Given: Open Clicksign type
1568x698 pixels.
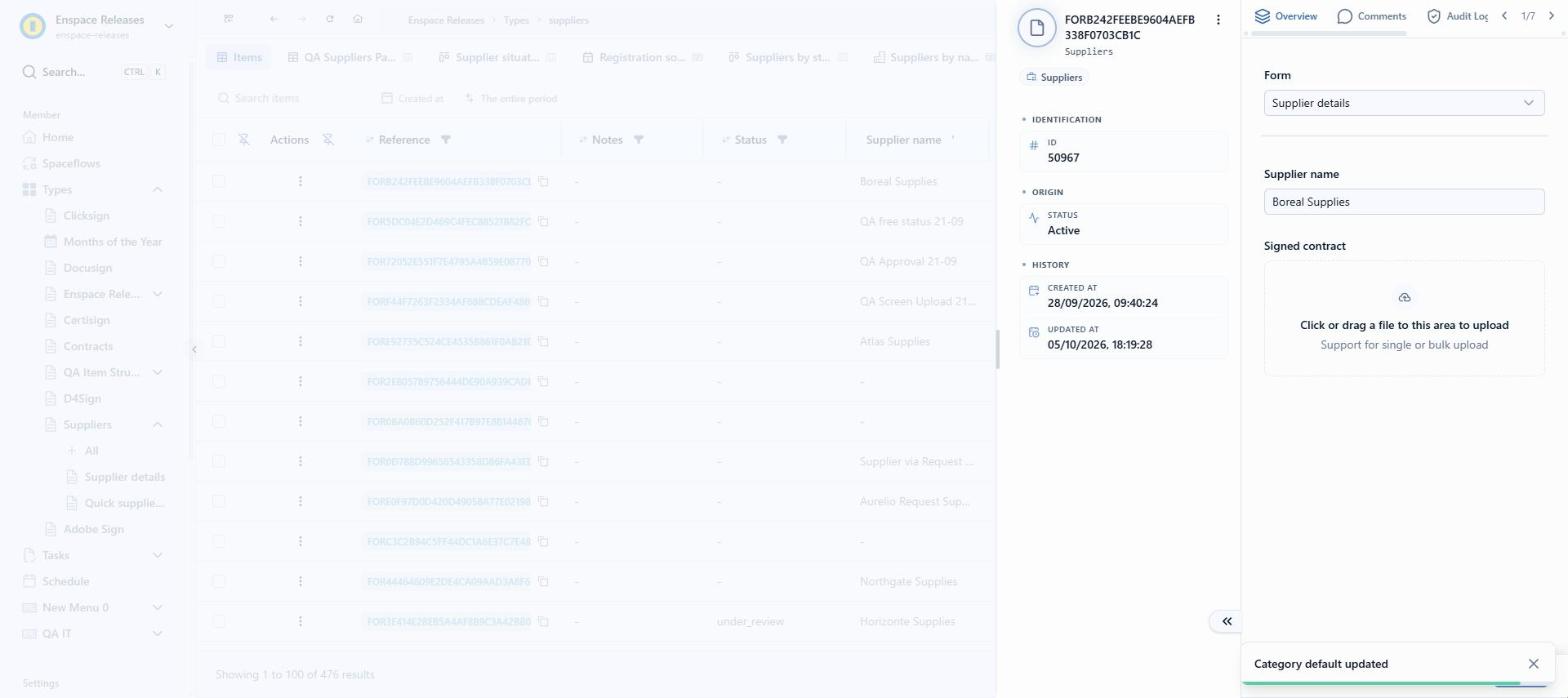Looking at the screenshot, I should tap(86, 216).
